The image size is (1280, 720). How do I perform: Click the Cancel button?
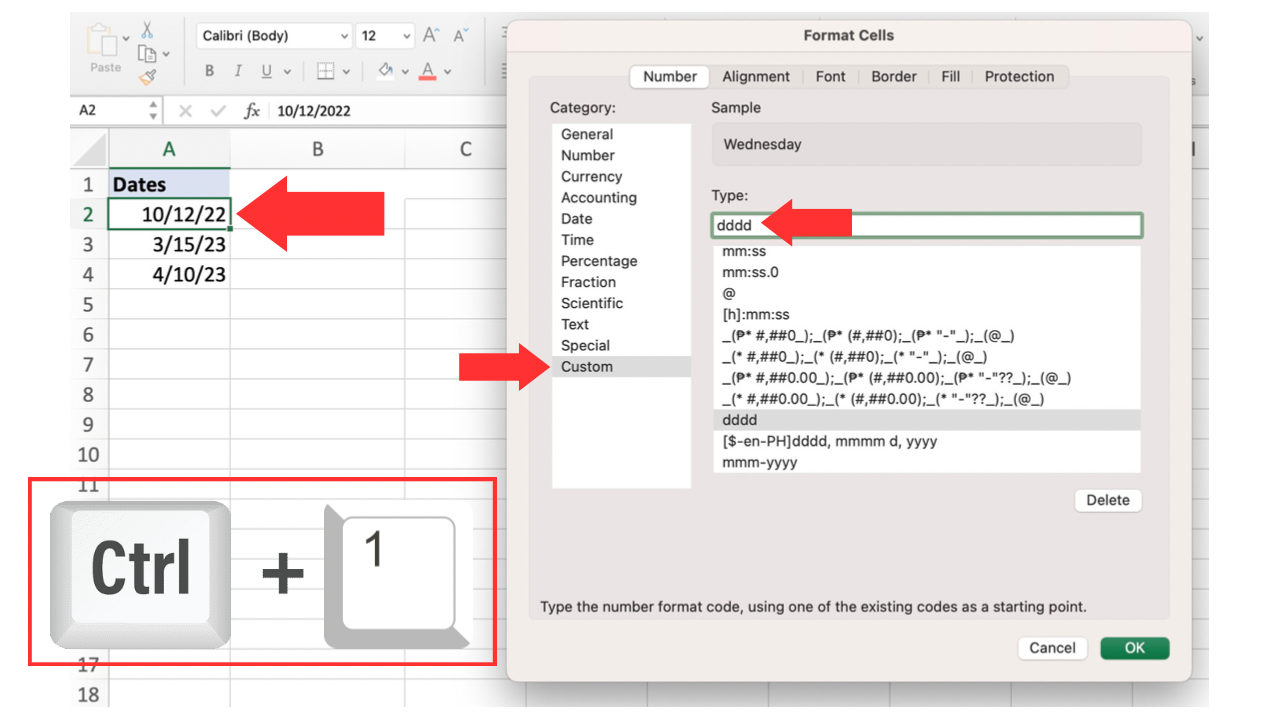(1052, 648)
